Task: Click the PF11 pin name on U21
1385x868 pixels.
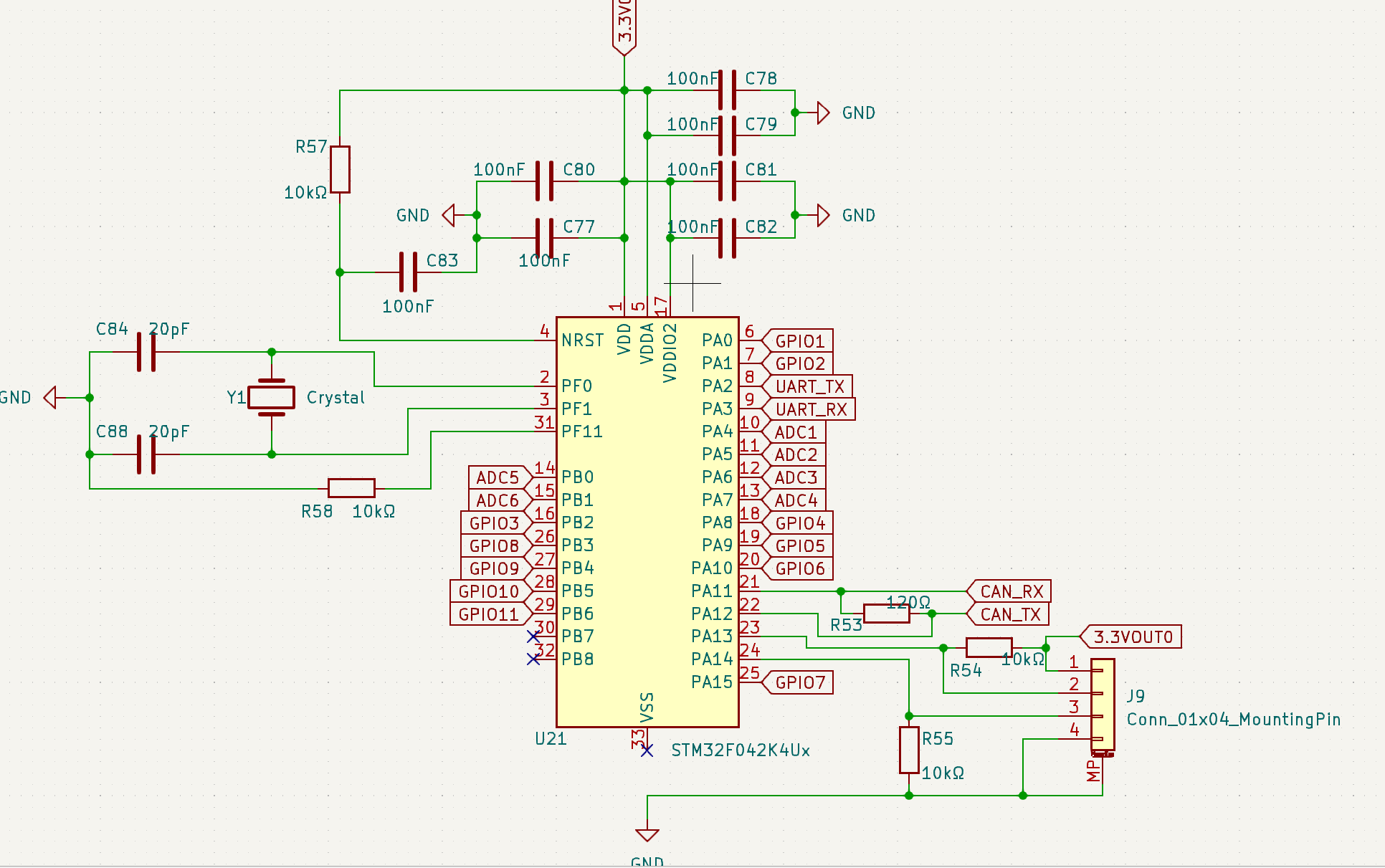Action: click(581, 431)
